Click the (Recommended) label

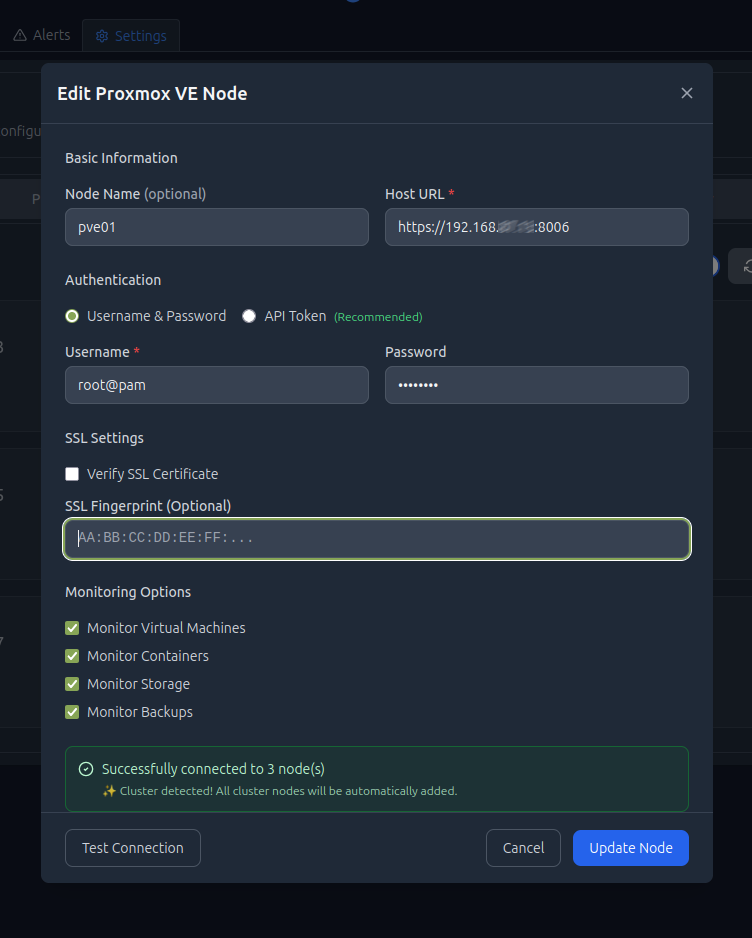click(x=378, y=317)
